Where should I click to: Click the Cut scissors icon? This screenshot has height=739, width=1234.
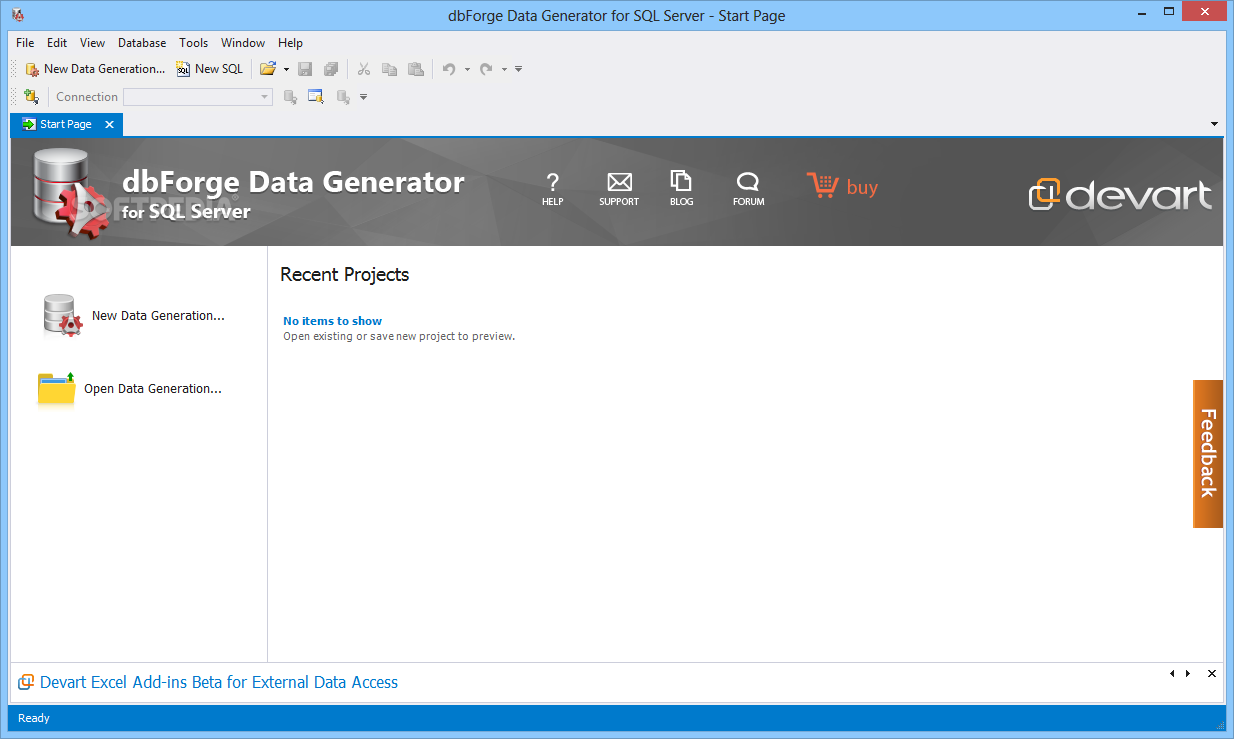point(364,69)
